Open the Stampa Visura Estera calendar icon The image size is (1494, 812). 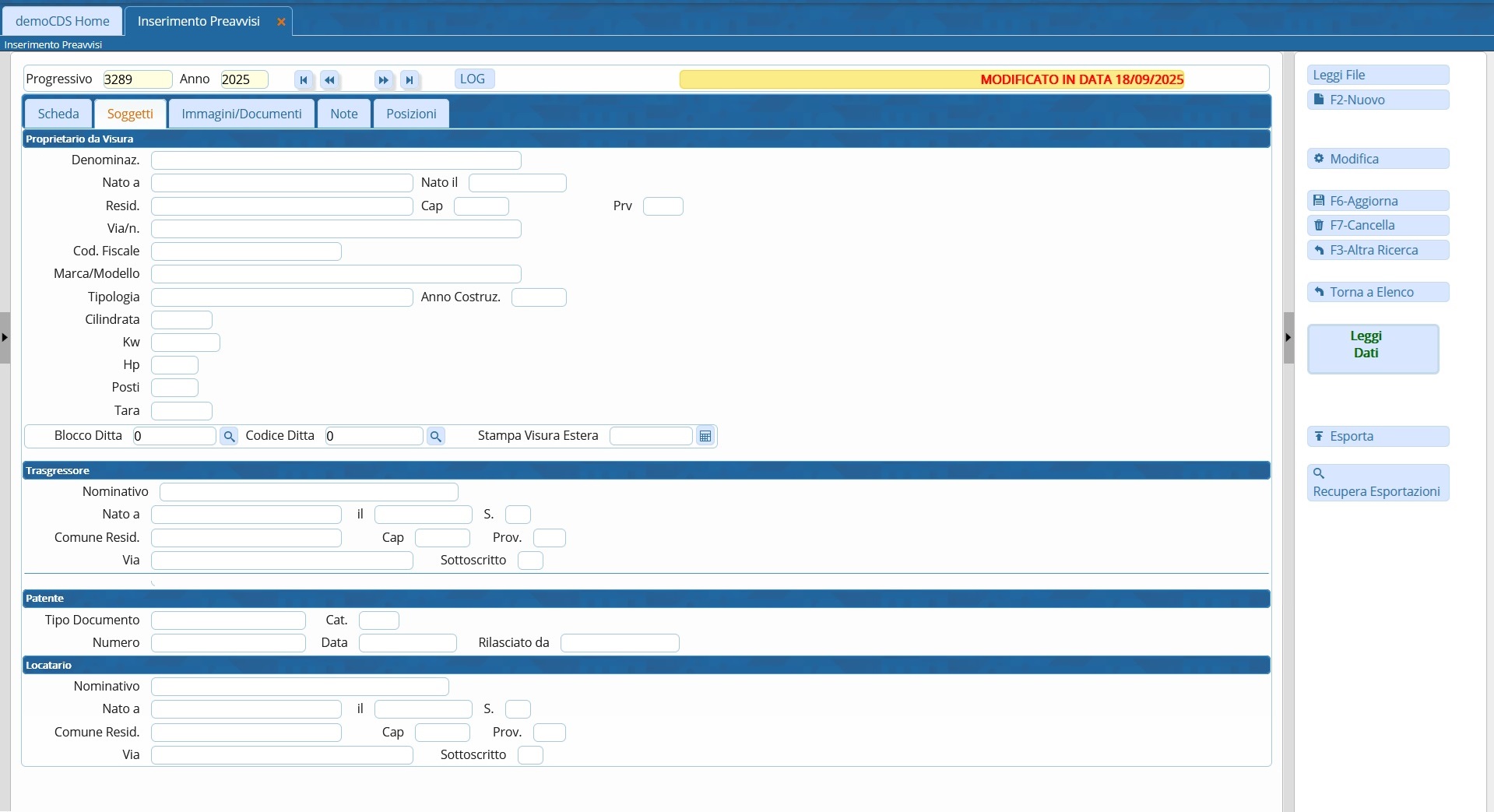705,436
